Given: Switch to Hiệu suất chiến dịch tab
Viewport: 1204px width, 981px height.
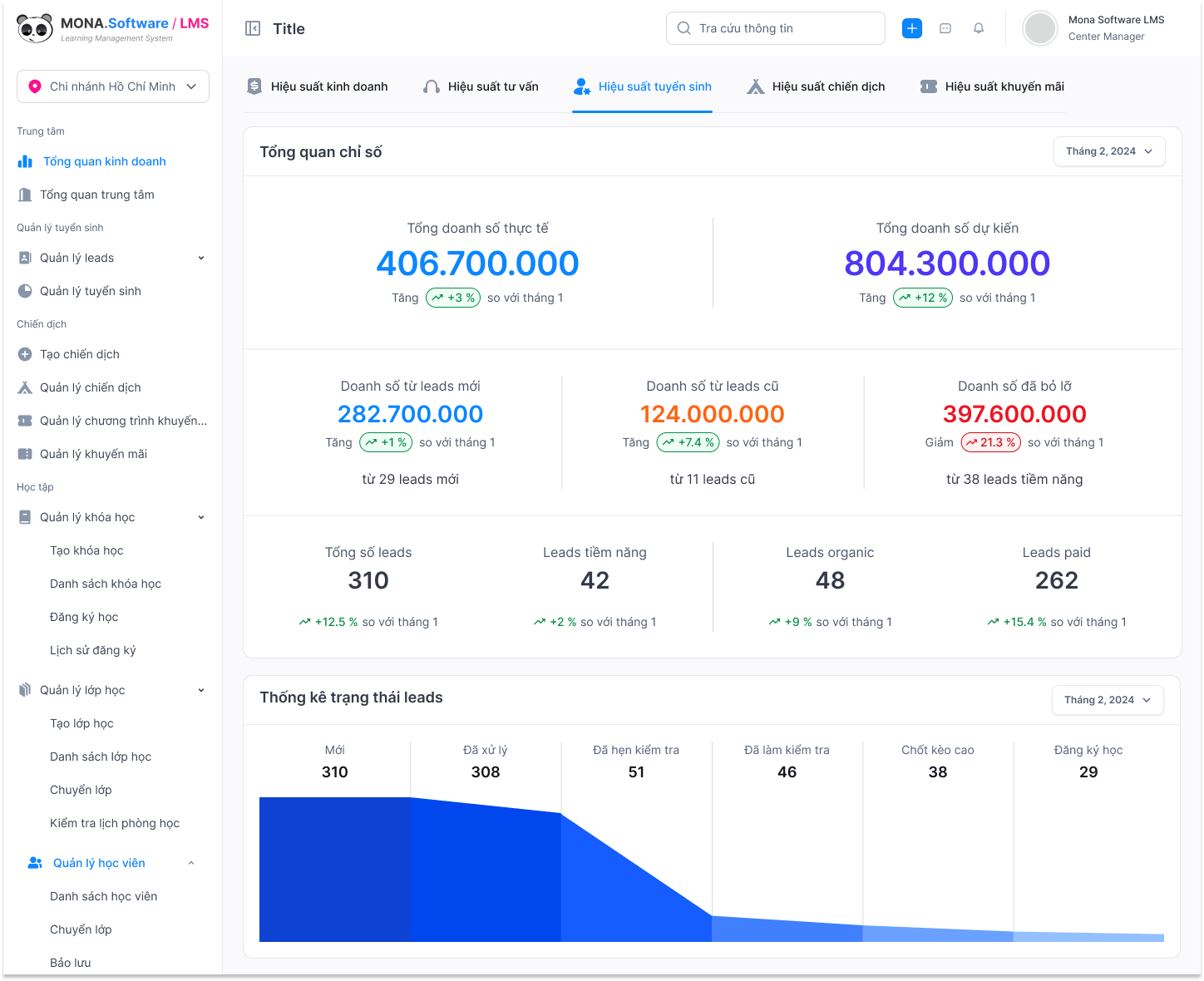Looking at the screenshot, I should click(816, 86).
